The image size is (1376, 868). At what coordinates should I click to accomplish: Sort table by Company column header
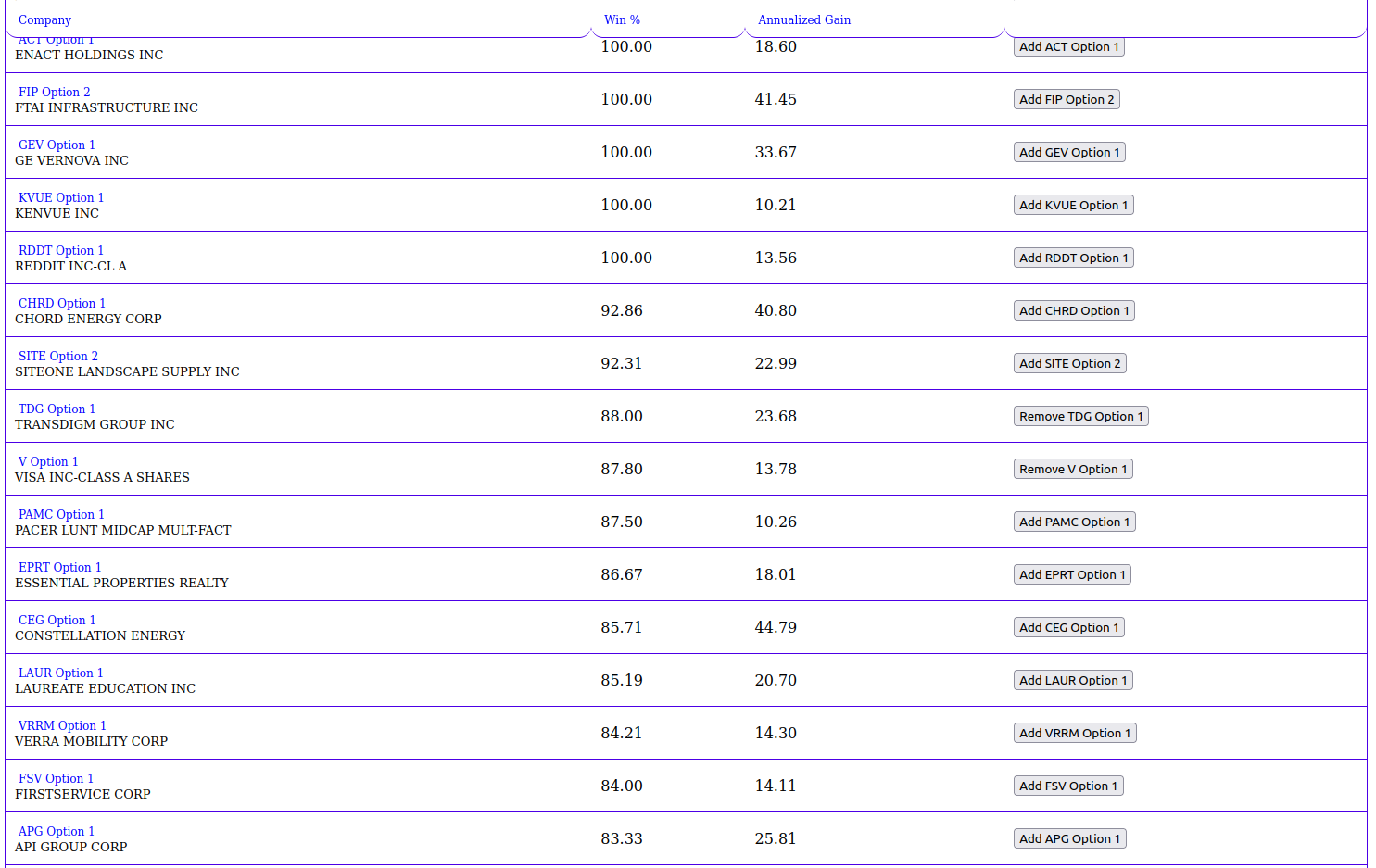click(44, 19)
